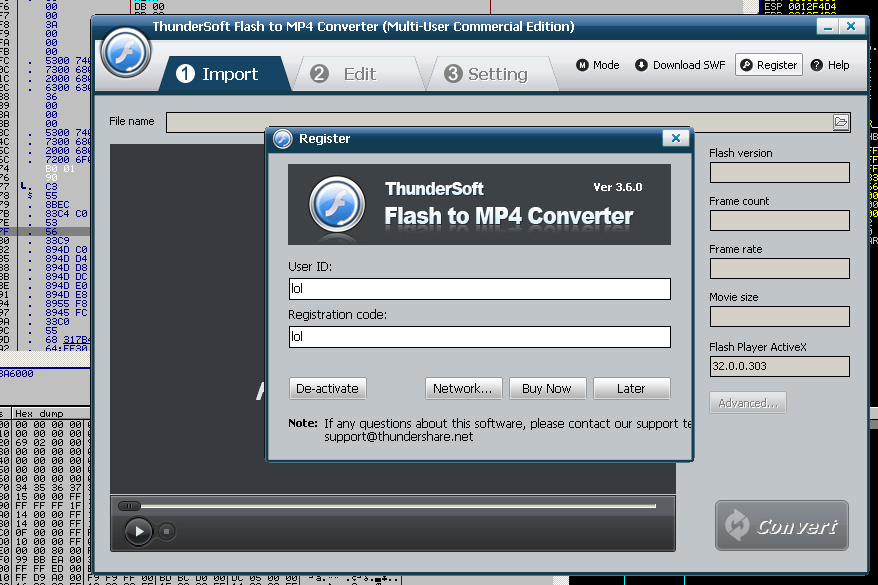Click the Flash version field
The width and height of the screenshot is (878, 585).
(779, 172)
